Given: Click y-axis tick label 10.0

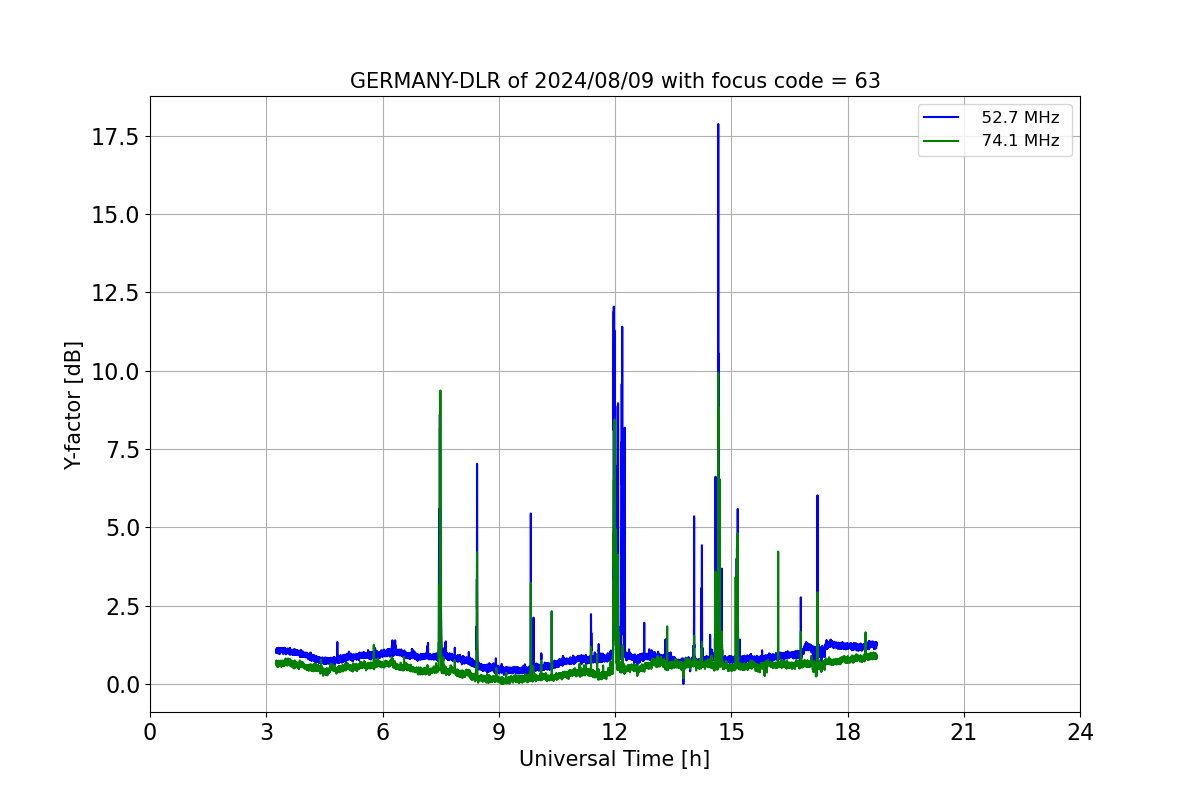Looking at the screenshot, I should point(115,371).
